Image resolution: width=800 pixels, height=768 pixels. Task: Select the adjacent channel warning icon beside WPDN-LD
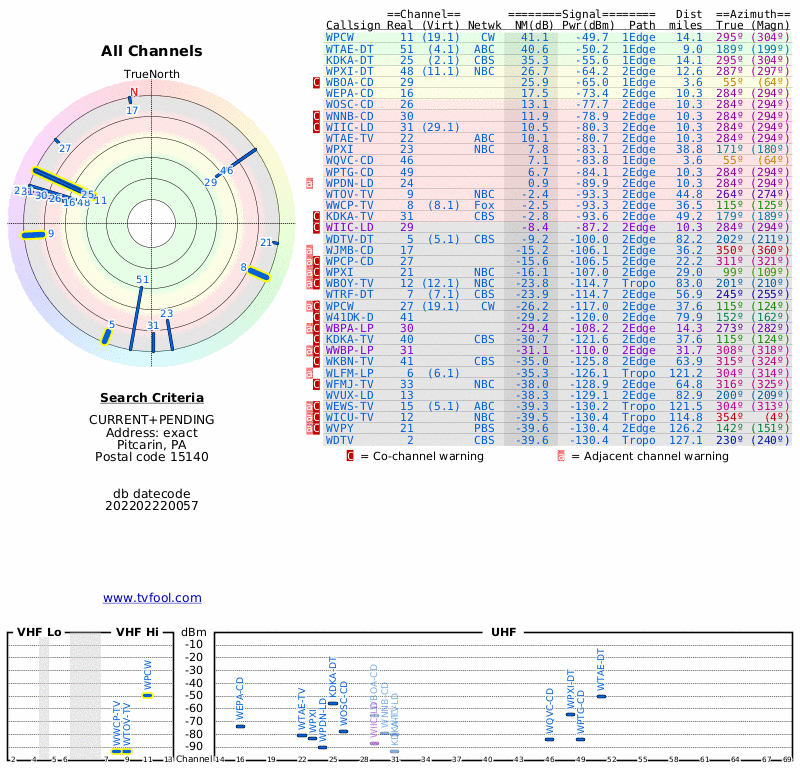click(x=310, y=183)
